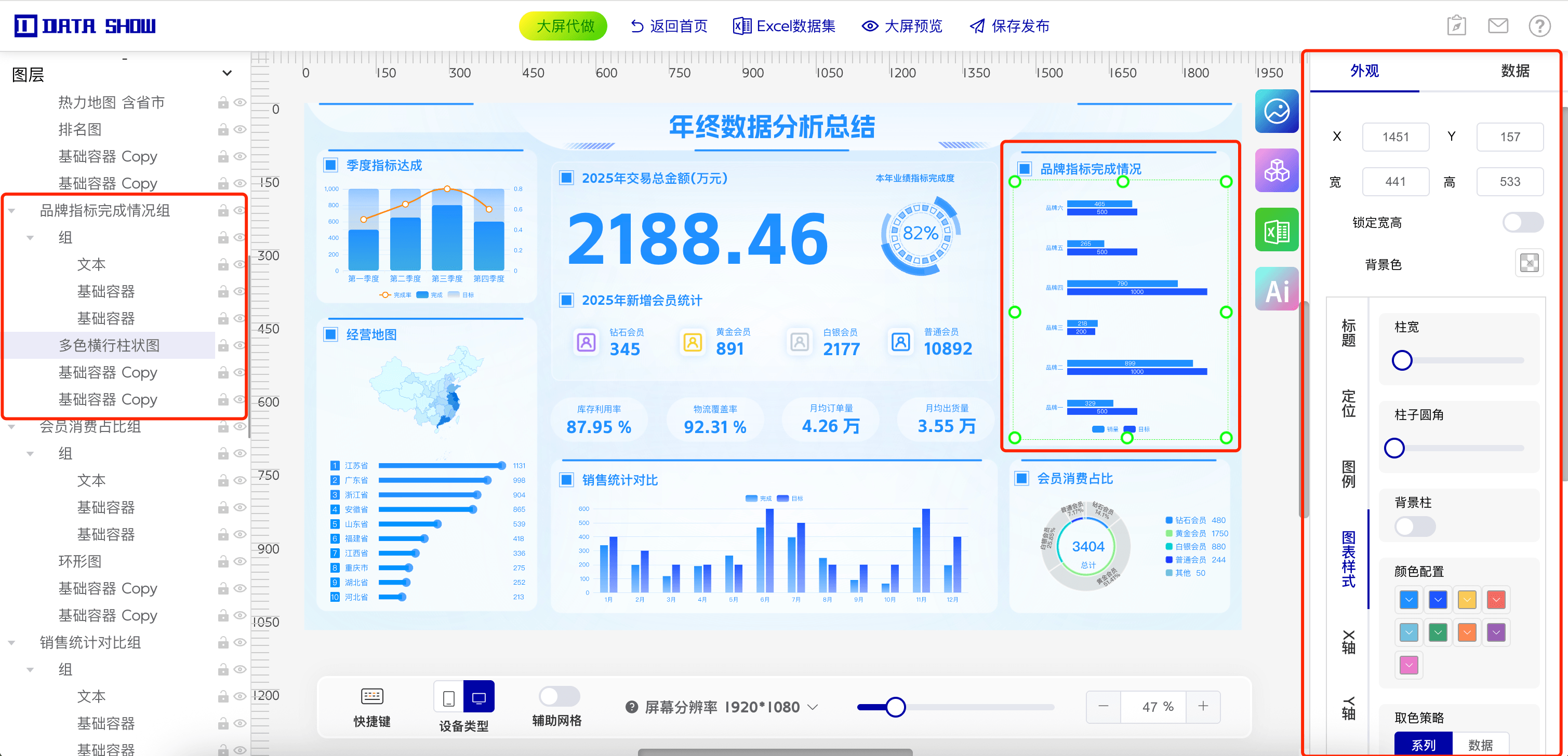1568x756 pixels.
Task: Switch to the 数据 tab
Action: tap(1514, 71)
